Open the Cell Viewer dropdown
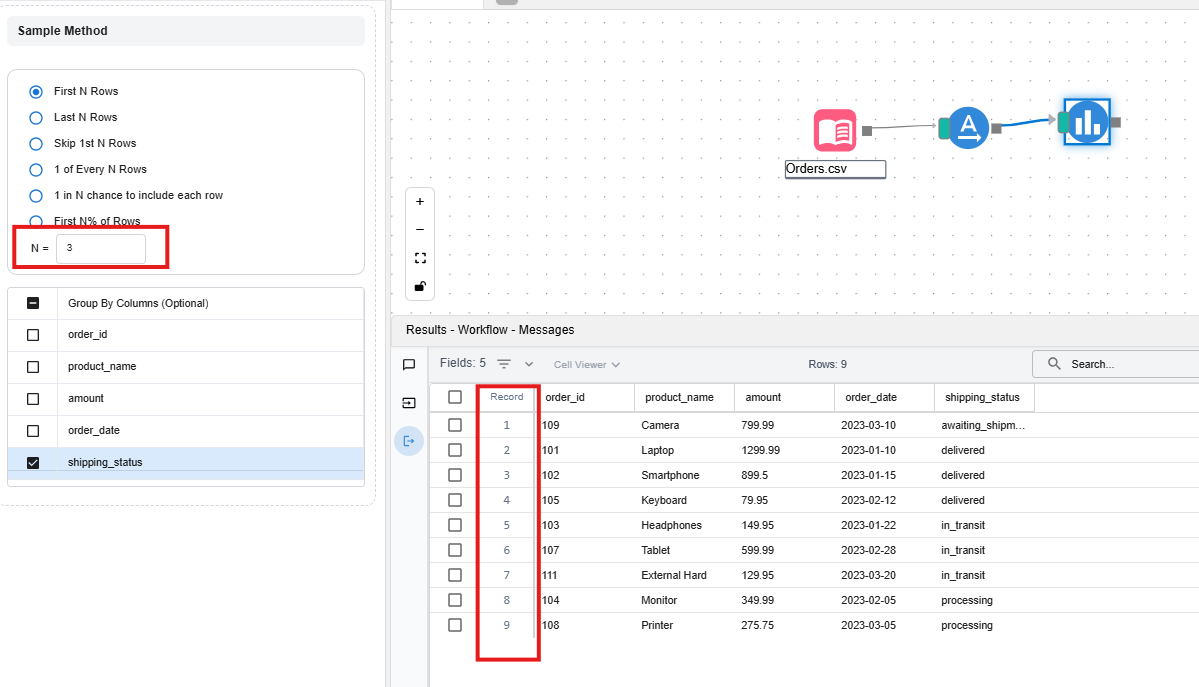The image size is (1199, 687). coord(587,365)
